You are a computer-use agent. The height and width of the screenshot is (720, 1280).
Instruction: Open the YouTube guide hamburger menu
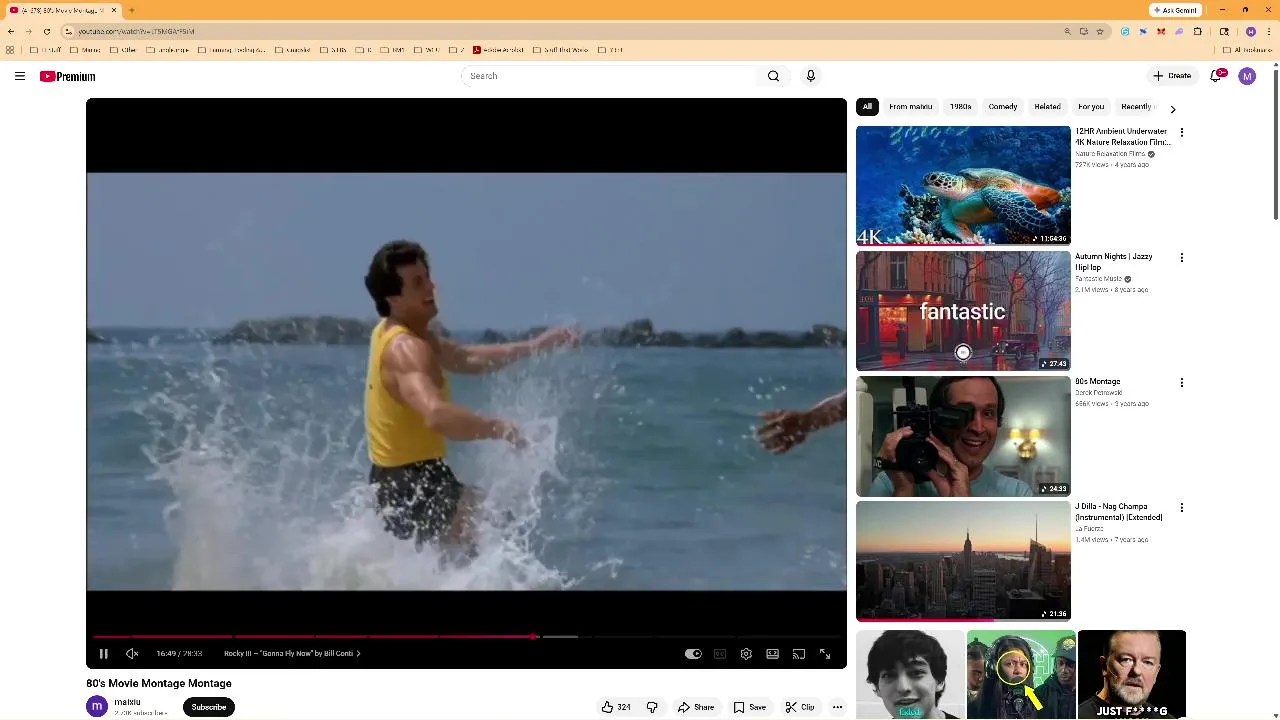(x=20, y=76)
